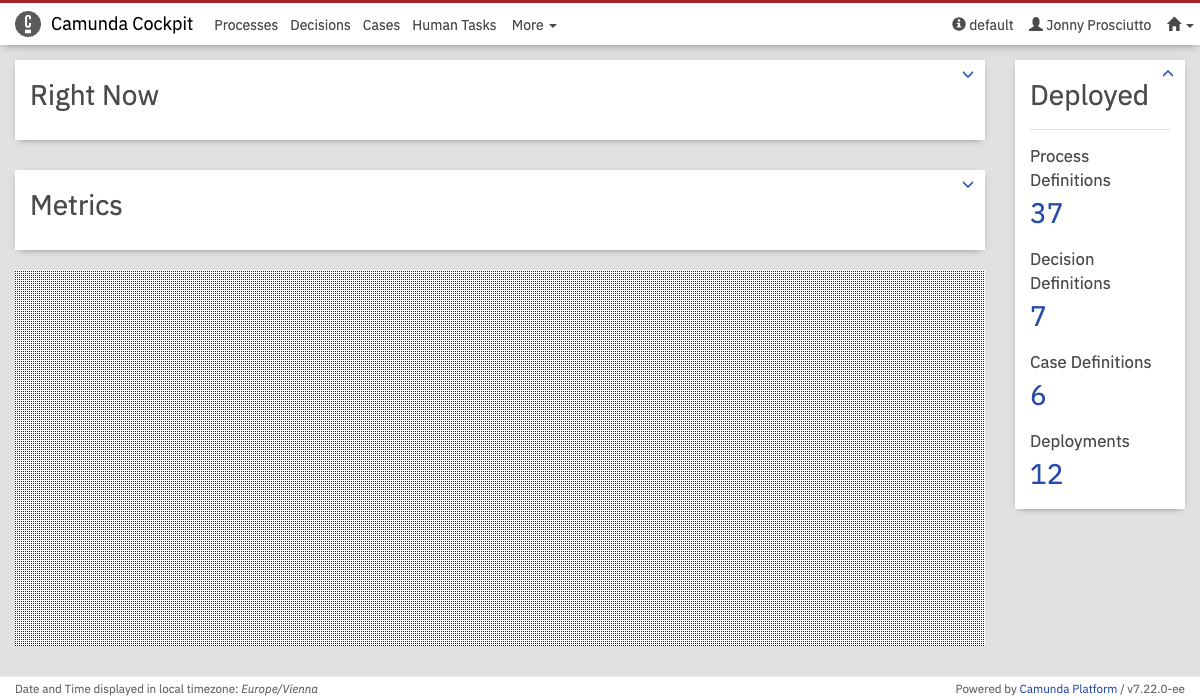Screen dimensions: 1200x700
Task: Open the 37 process definitions link
Action: [x=1046, y=213]
